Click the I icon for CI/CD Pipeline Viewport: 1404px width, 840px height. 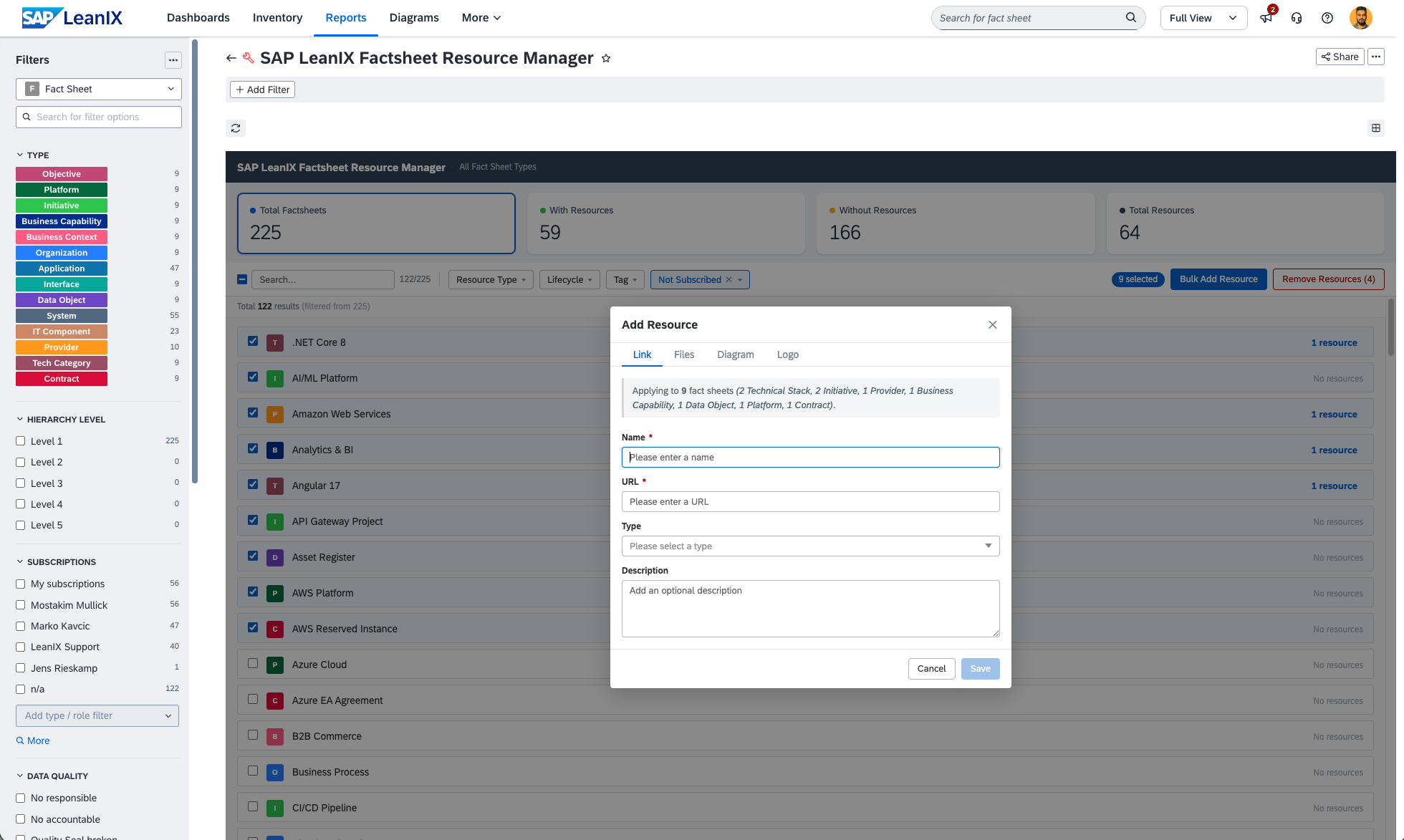coord(275,808)
